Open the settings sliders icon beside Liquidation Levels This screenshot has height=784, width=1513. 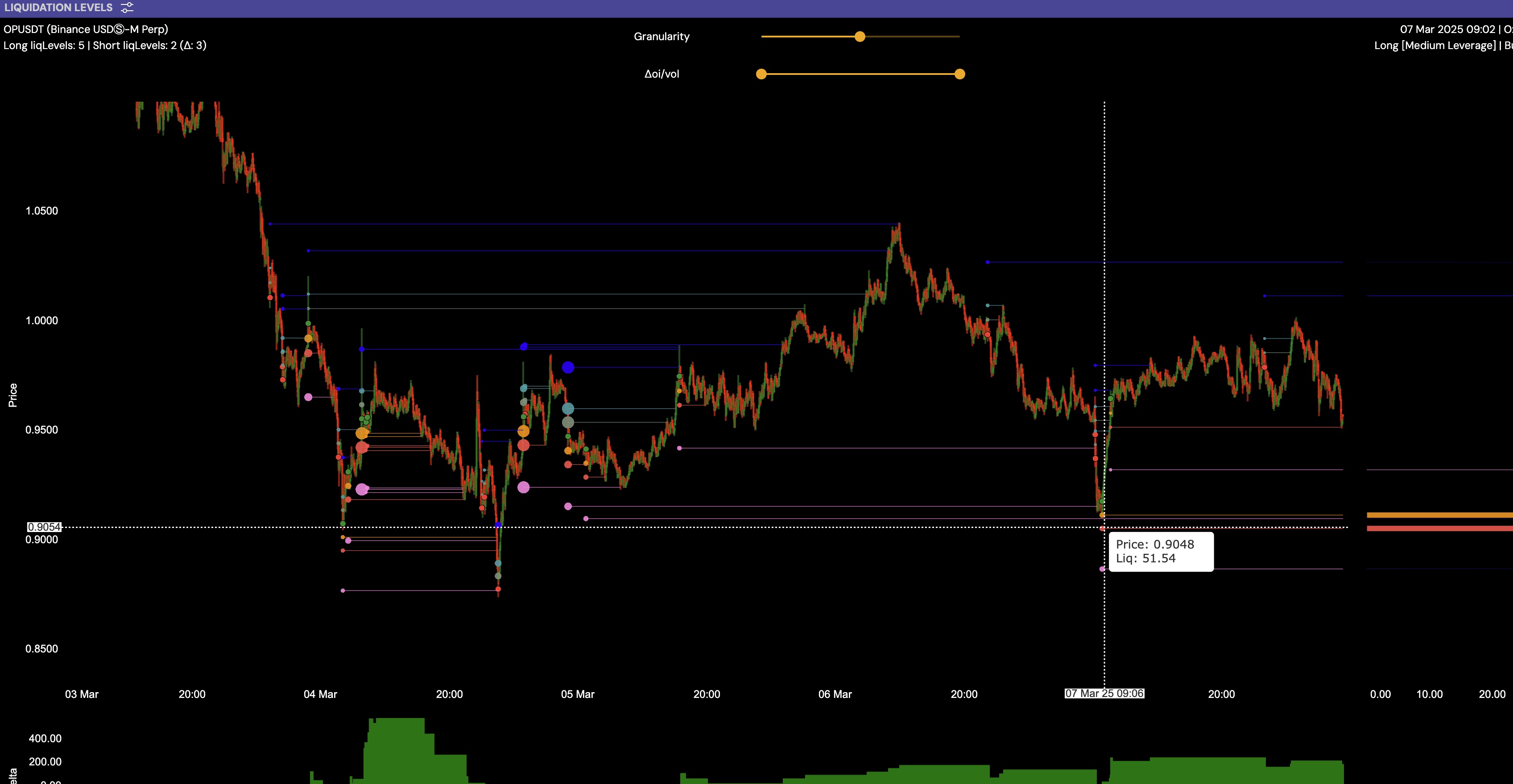tap(127, 8)
